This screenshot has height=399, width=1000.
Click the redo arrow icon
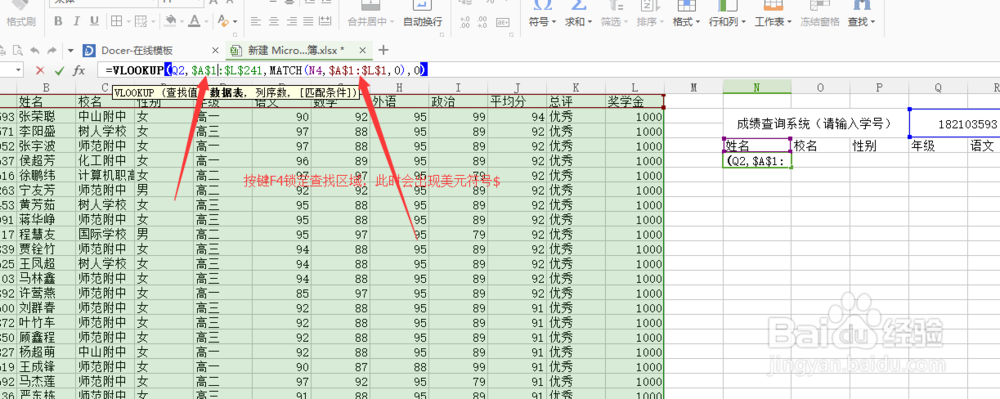(x=52, y=50)
